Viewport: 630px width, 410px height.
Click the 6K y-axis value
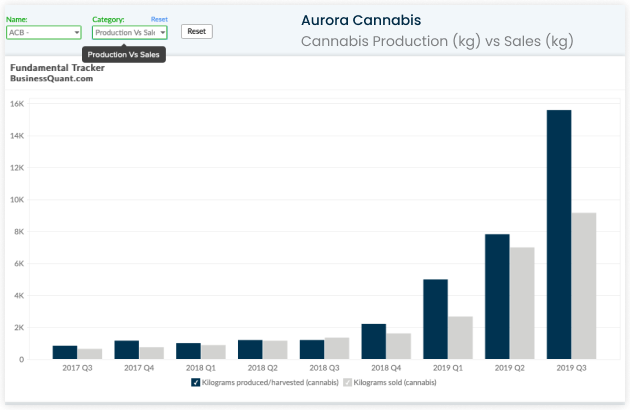coord(19,264)
